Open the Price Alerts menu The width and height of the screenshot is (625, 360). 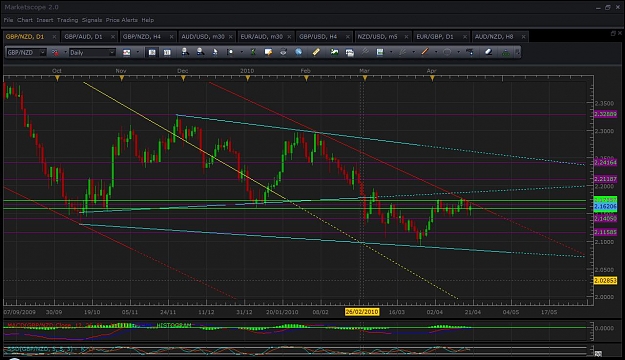(x=122, y=20)
